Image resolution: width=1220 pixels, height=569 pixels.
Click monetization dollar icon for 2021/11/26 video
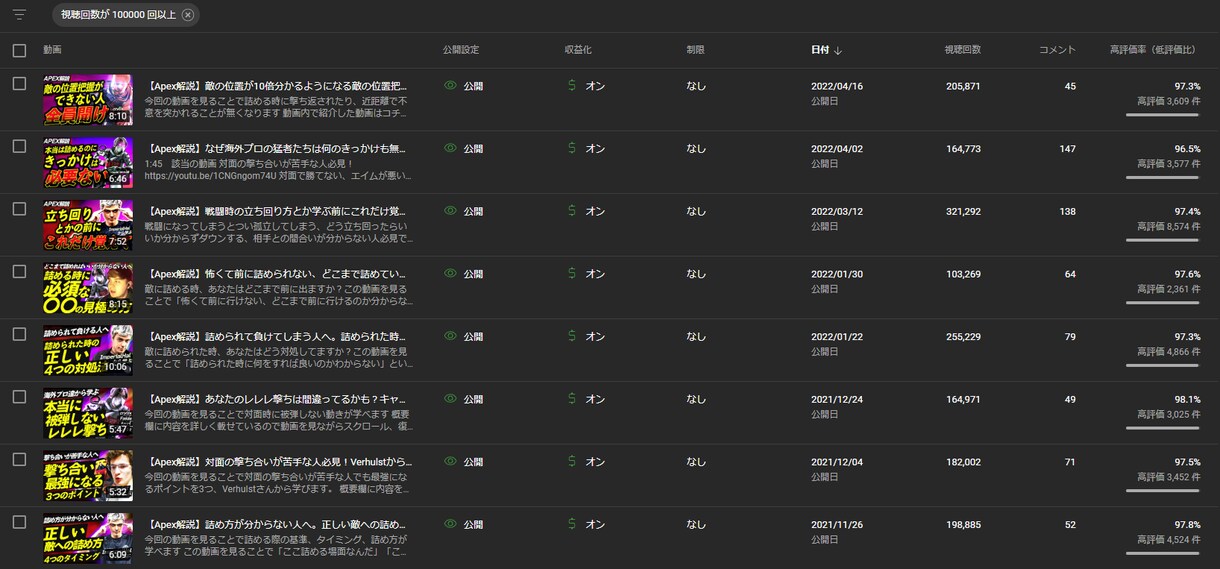(x=571, y=524)
